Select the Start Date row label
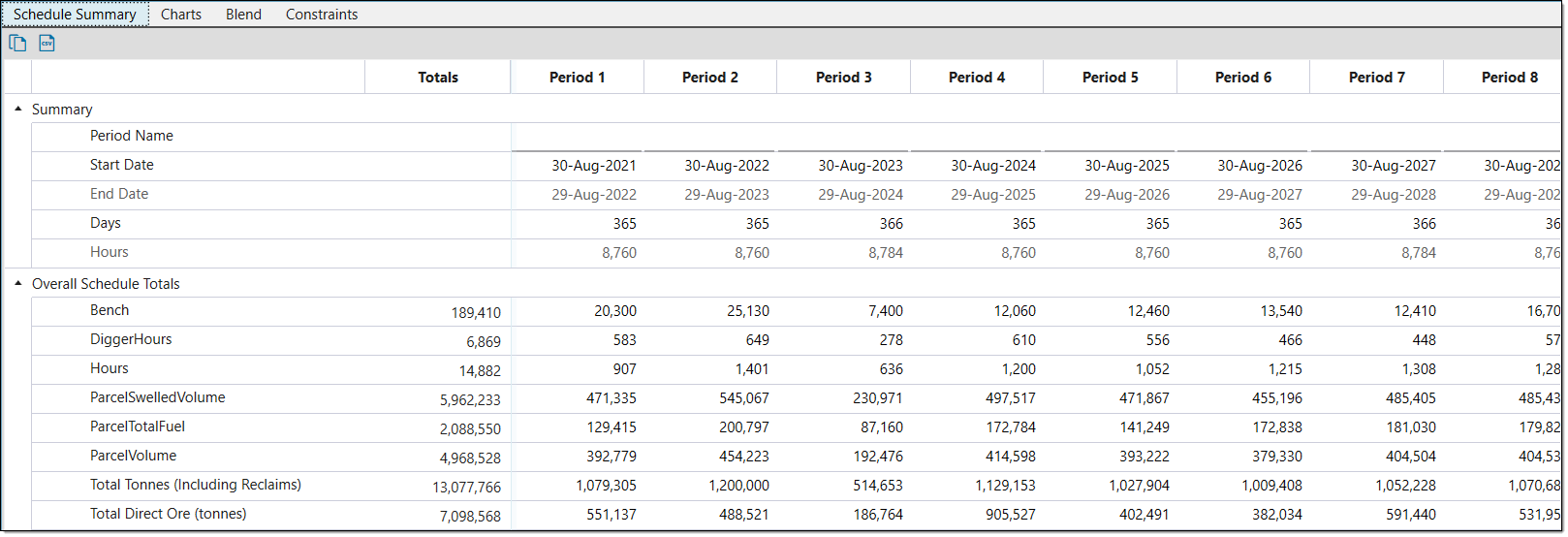Viewport: 1568px width, 537px height. (122, 165)
